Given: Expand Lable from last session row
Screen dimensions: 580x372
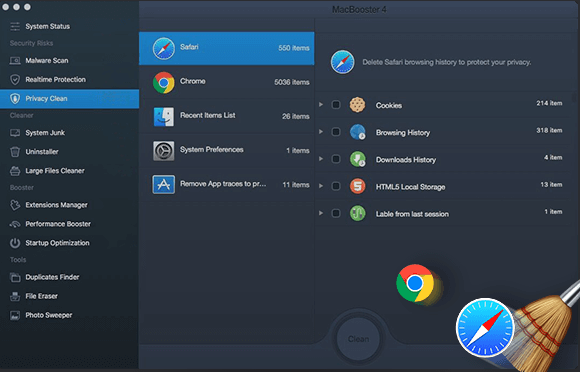Looking at the screenshot, I should tap(321, 213).
